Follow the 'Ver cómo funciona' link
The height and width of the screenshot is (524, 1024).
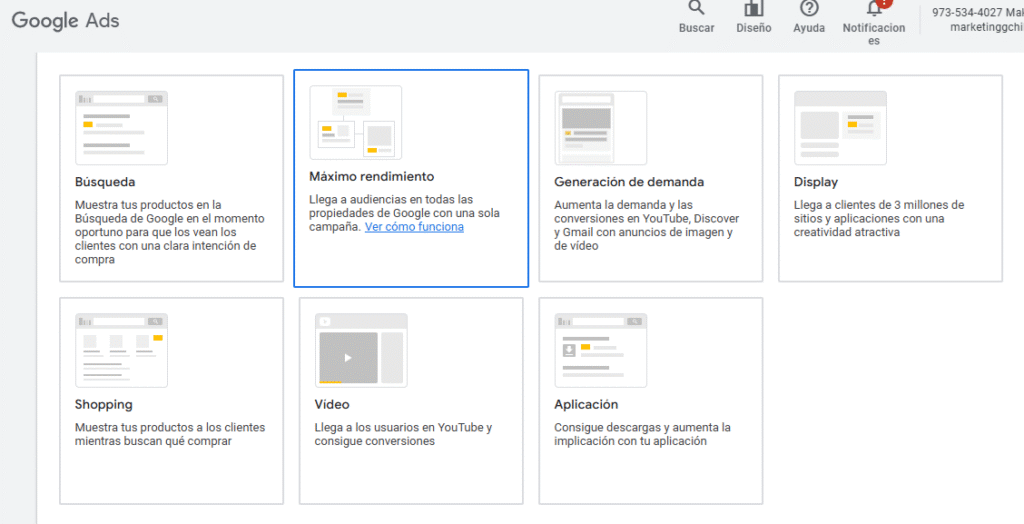point(414,227)
